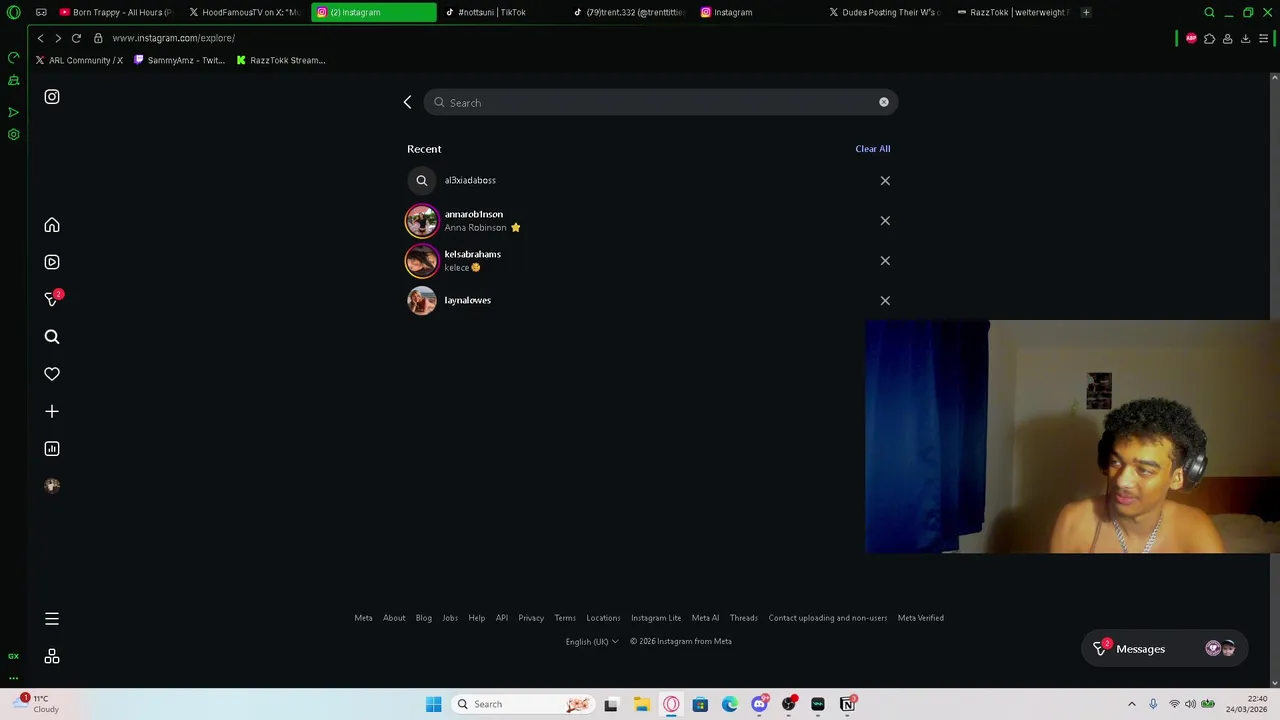The width and height of the screenshot is (1280, 720).
Task: Open the Messages floating button
Action: click(x=1165, y=649)
